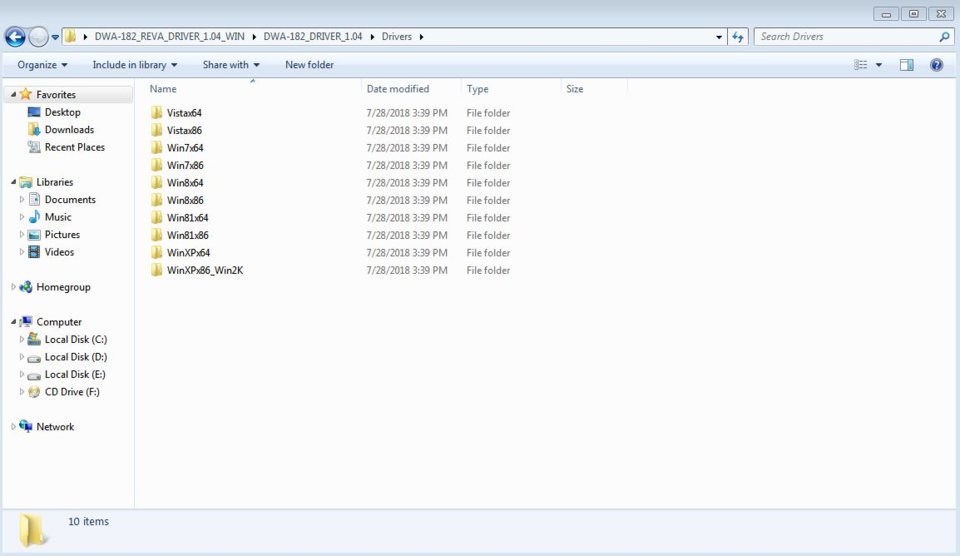The width and height of the screenshot is (960, 556).
Task: Select the Vistax64 folder icon
Action: [x=157, y=113]
